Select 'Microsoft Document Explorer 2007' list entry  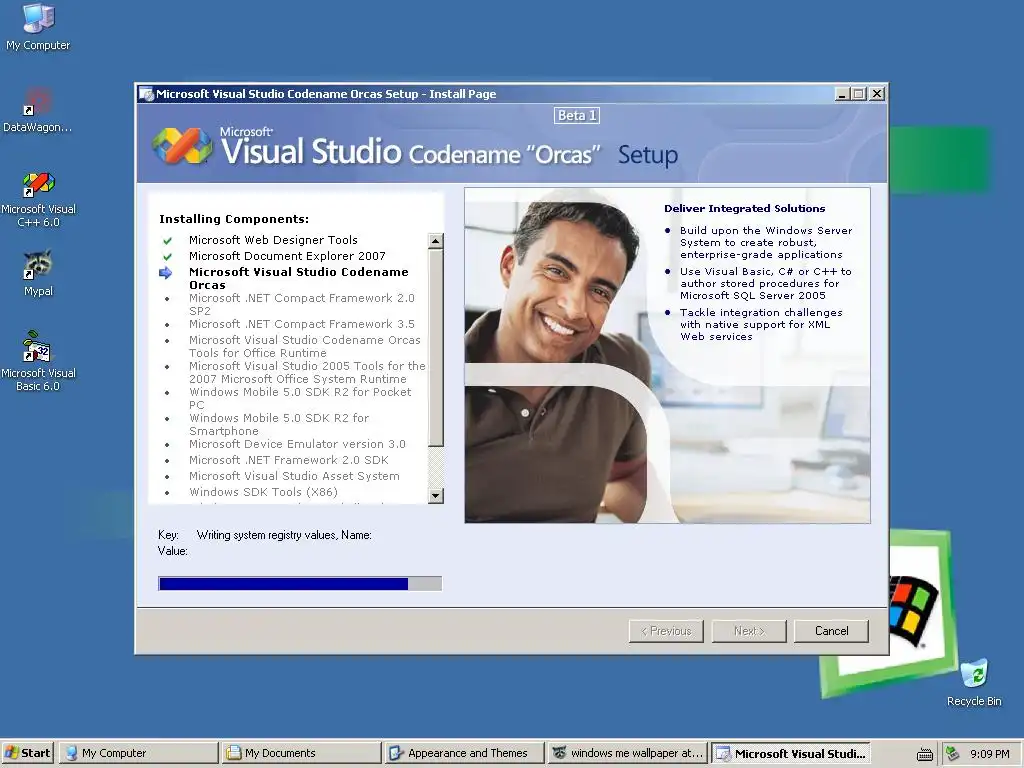287,256
